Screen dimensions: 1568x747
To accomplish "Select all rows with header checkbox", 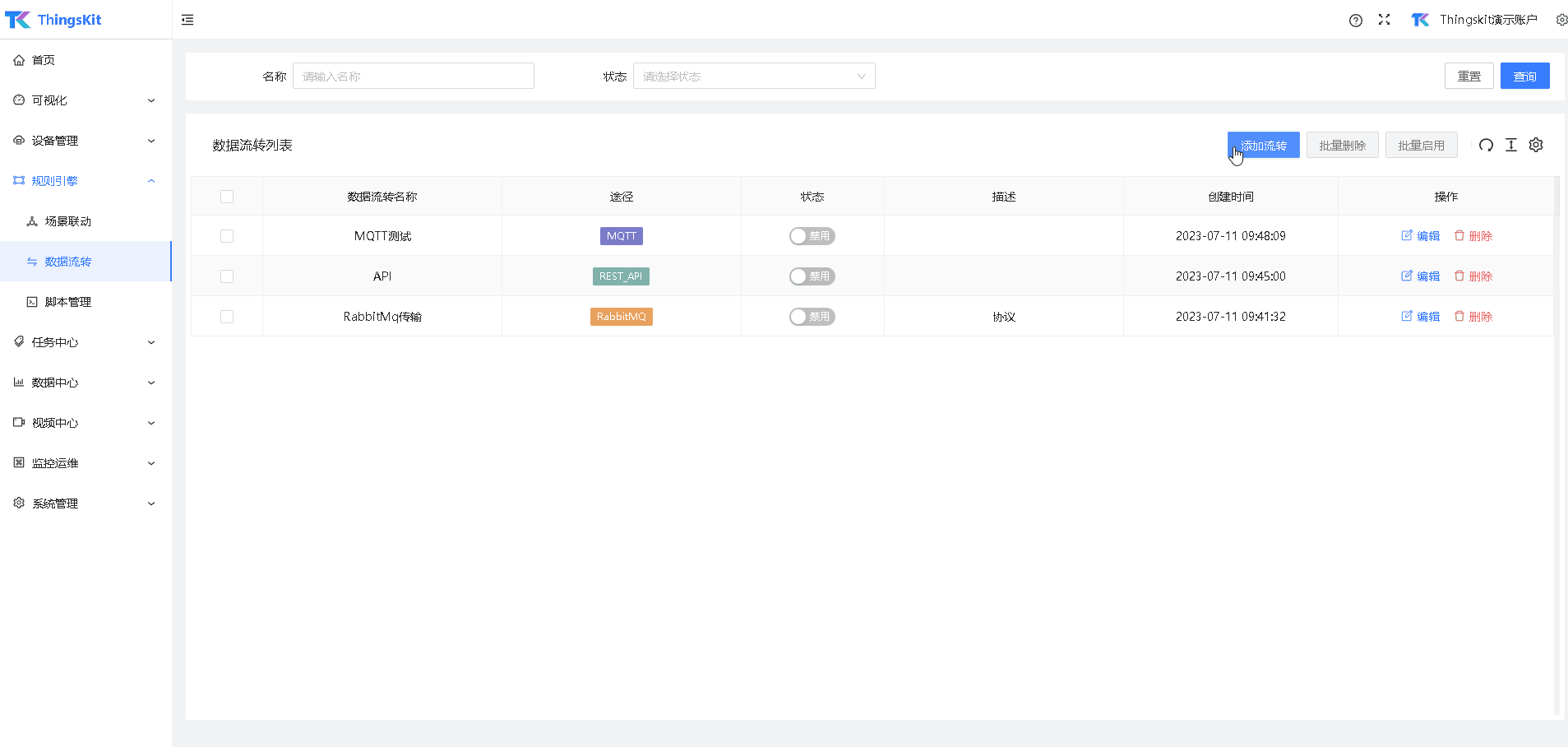I will (x=227, y=197).
